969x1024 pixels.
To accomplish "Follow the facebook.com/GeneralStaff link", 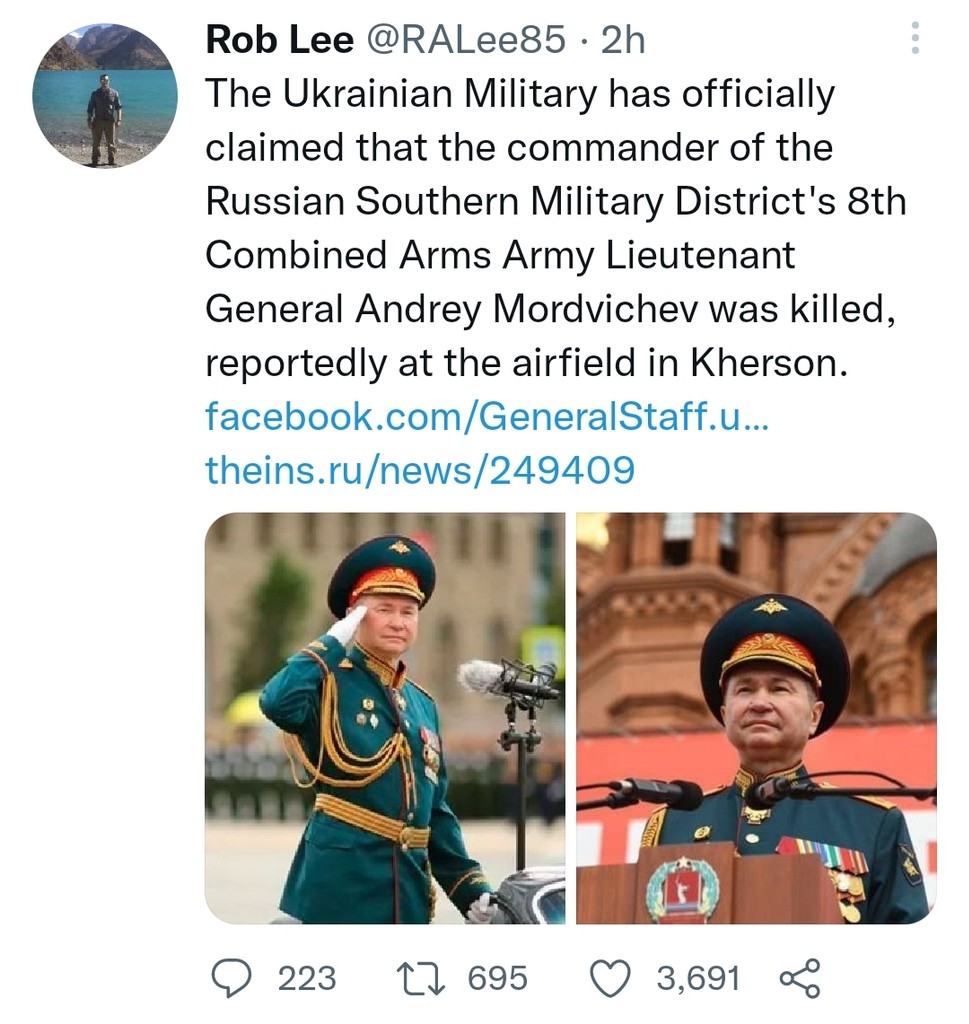I will click(486, 416).
